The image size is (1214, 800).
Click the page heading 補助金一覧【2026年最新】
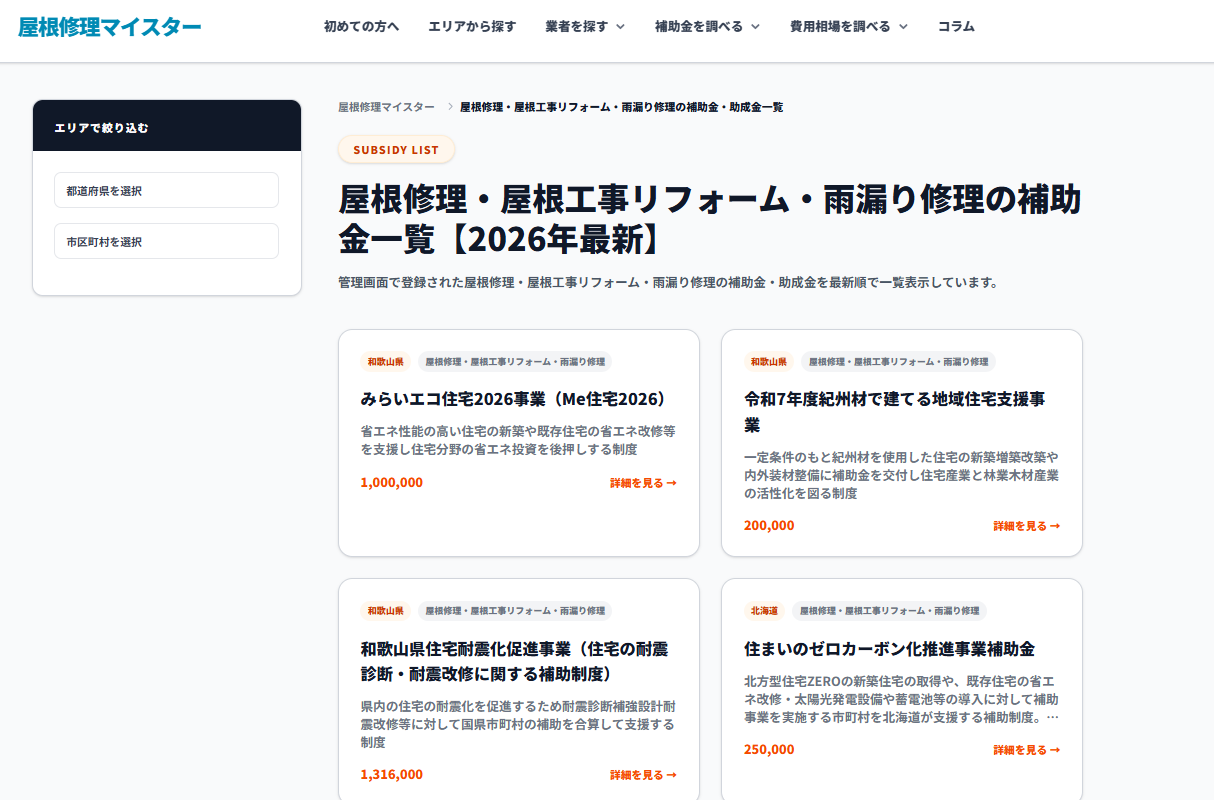(x=709, y=220)
